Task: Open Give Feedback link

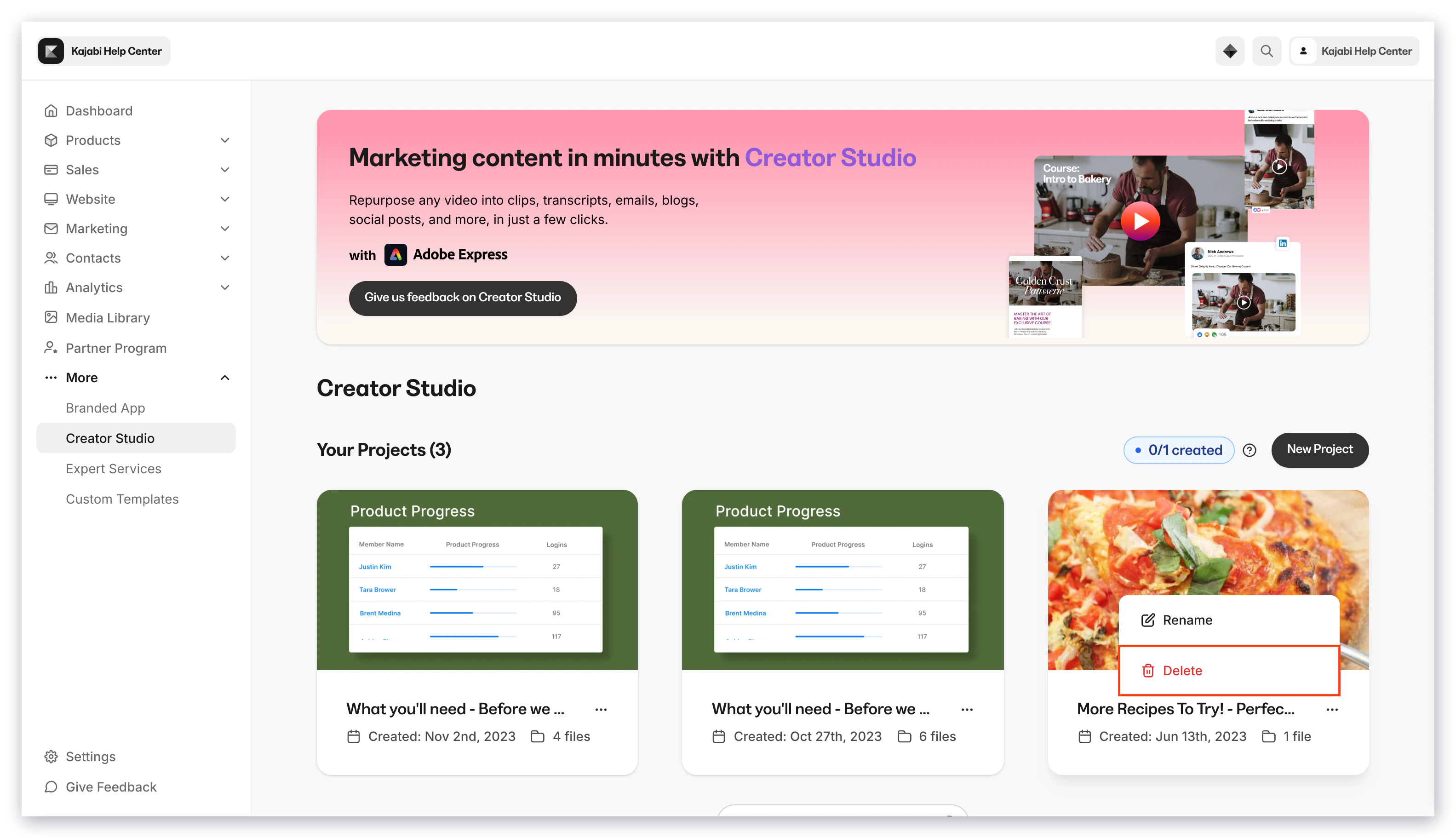Action: tap(111, 787)
